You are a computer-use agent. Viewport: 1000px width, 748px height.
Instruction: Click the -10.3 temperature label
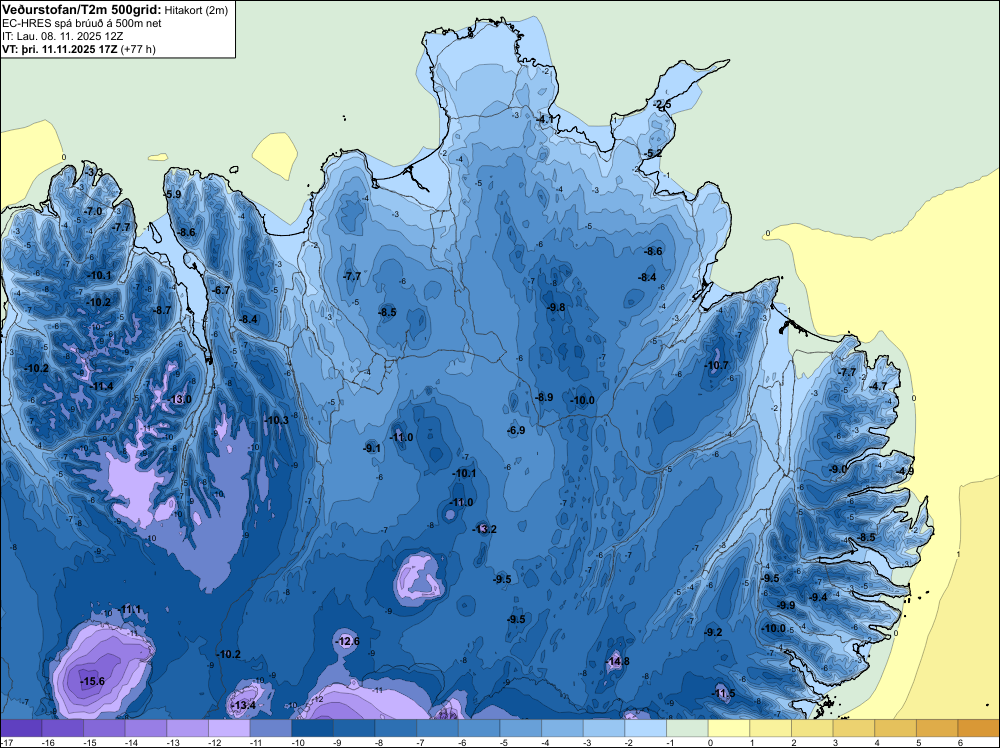(277, 420)
